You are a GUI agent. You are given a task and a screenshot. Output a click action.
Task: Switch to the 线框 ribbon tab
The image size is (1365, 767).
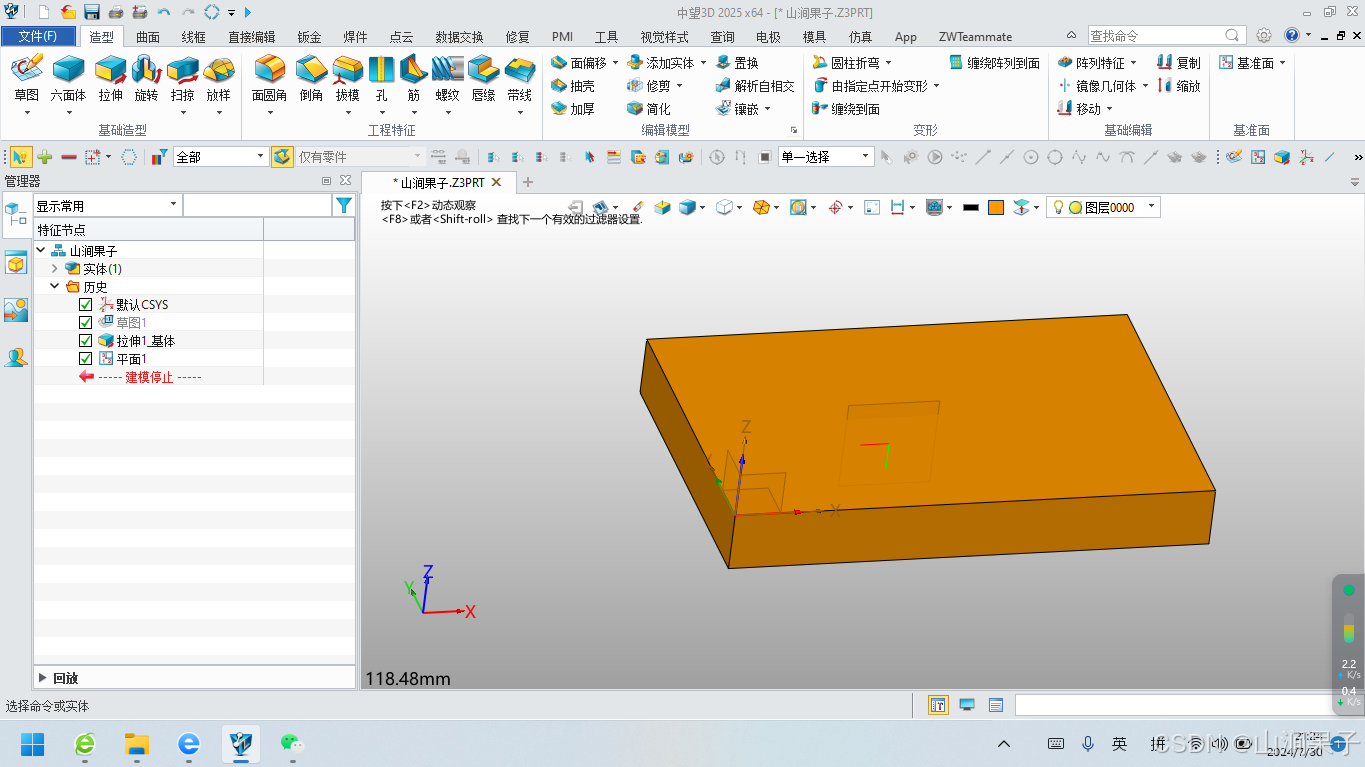194,37
